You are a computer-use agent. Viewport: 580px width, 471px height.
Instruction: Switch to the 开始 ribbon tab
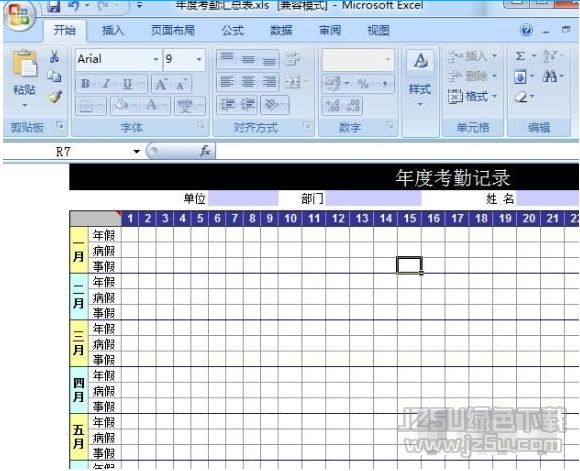coord(65,30)
